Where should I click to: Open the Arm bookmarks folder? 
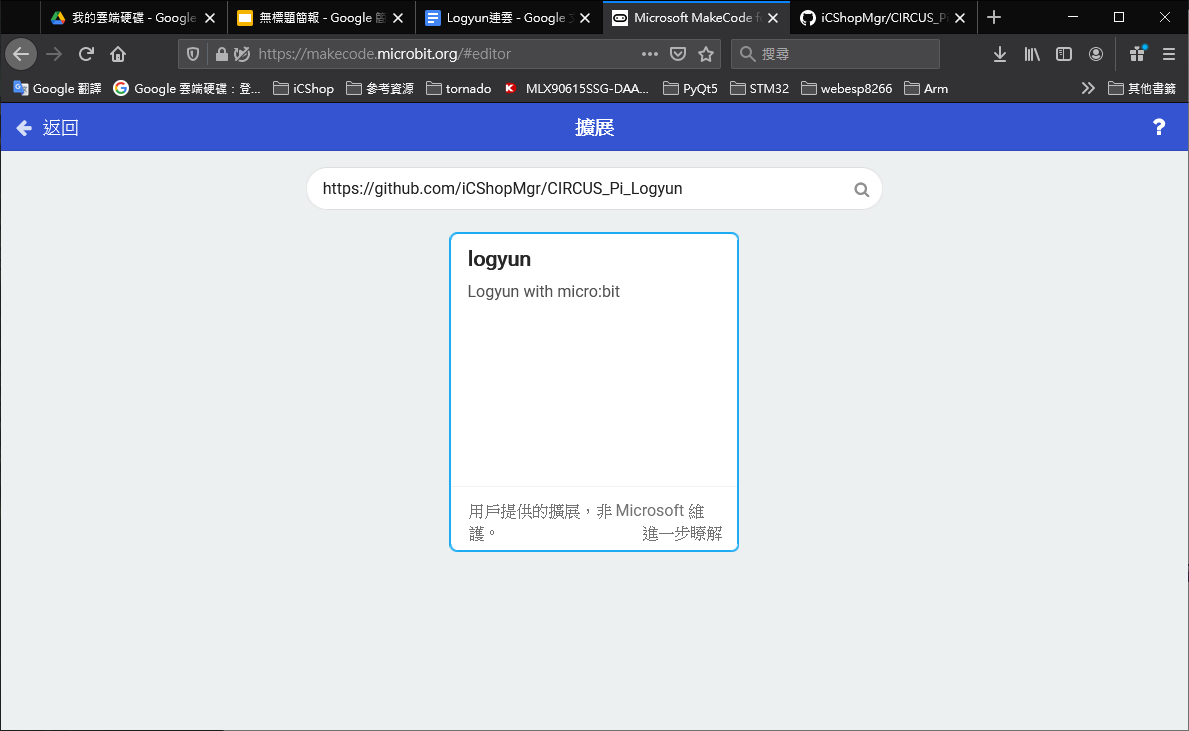click(926, 89)
